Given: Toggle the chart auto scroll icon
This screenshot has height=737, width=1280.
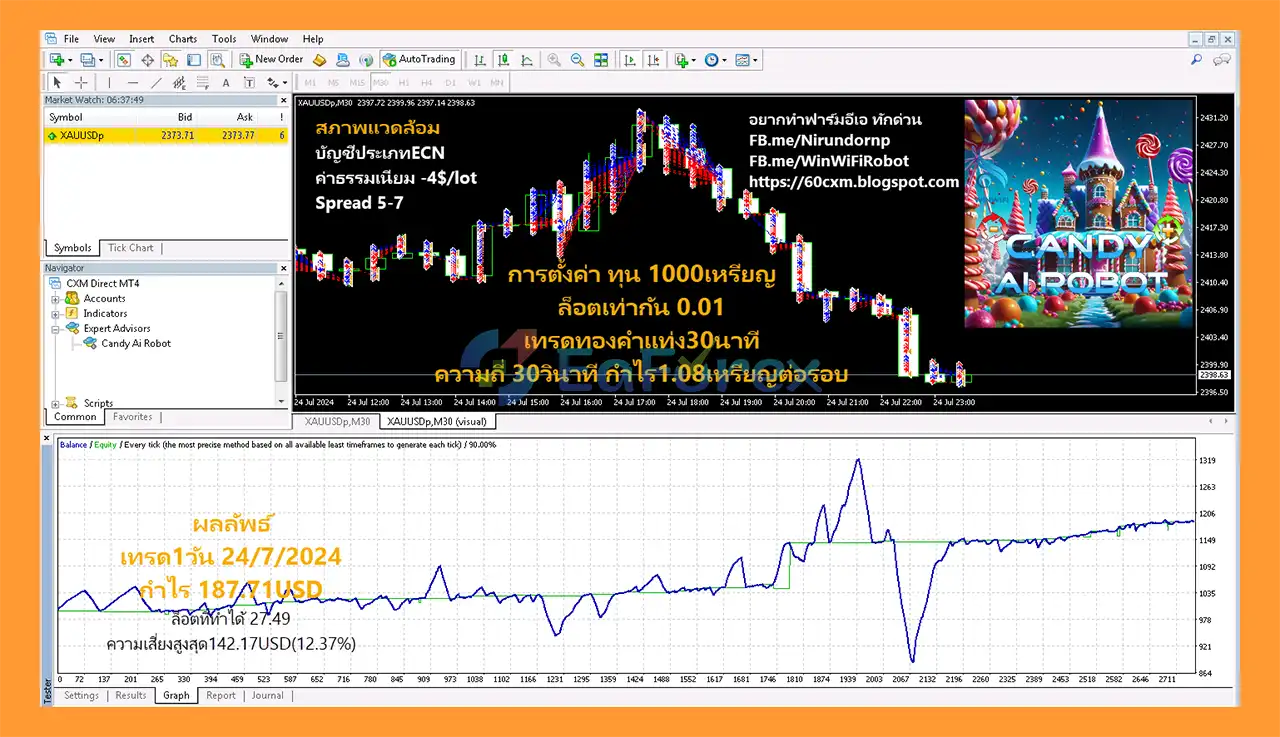Looking at the screenshot, I should pos(629,60).
